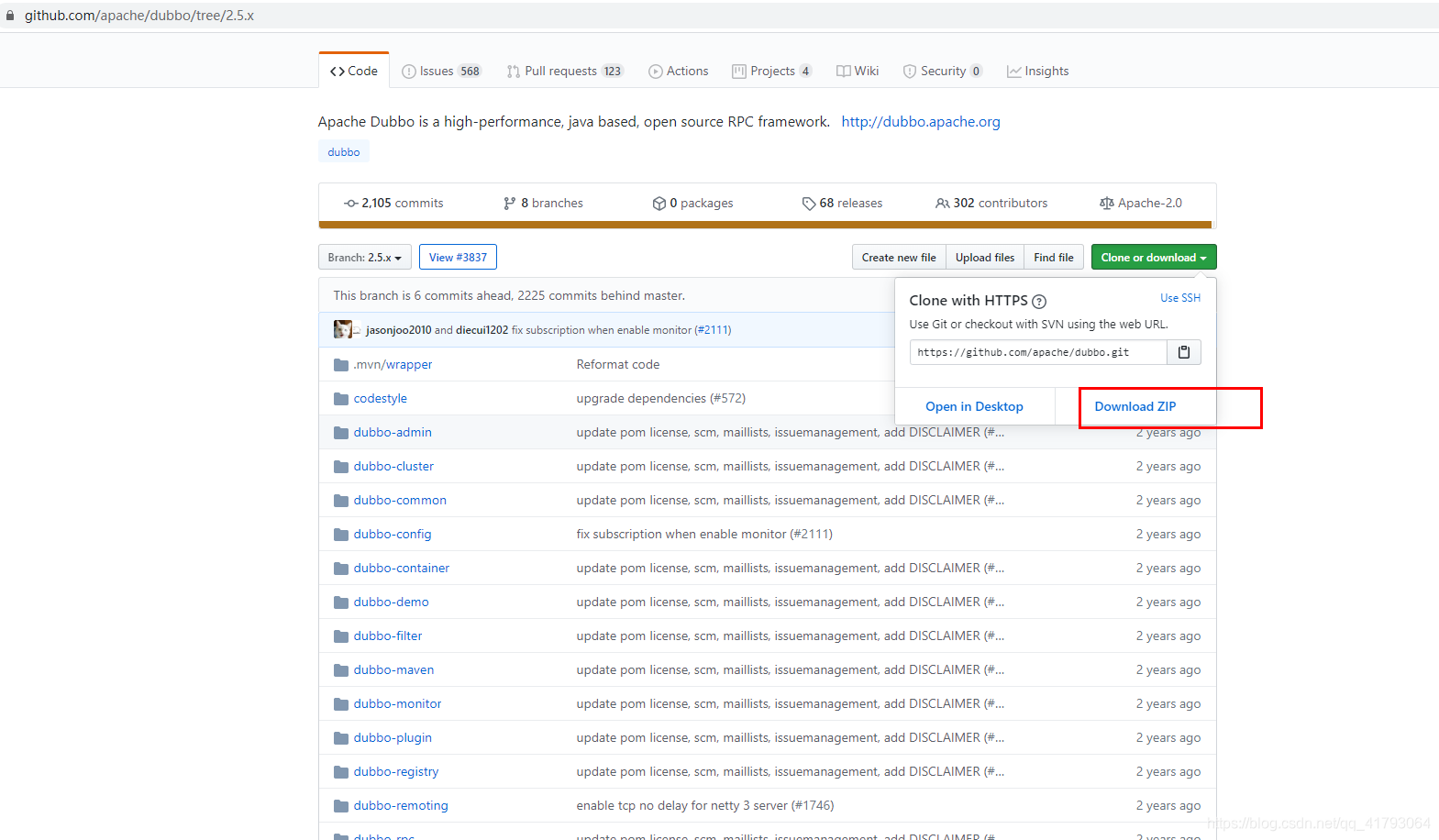Open the dubbo-plugin folder
1439x840 pixels.
(393, 737)
